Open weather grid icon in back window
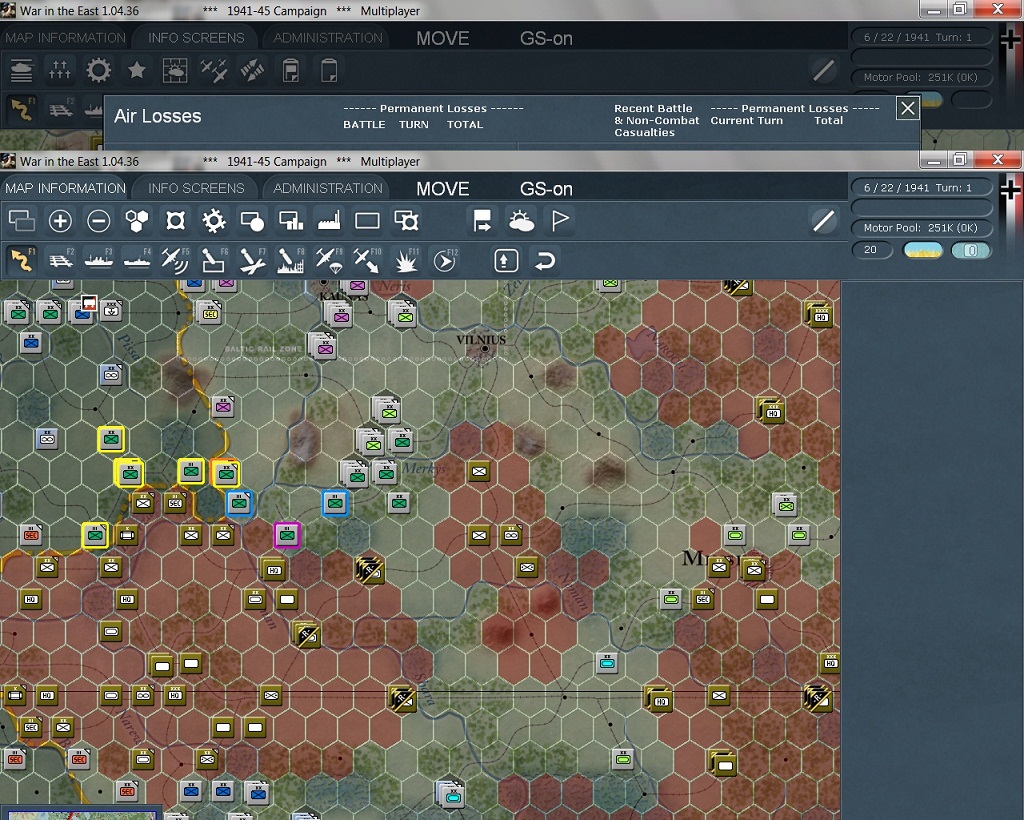 [x=175, y=71]
